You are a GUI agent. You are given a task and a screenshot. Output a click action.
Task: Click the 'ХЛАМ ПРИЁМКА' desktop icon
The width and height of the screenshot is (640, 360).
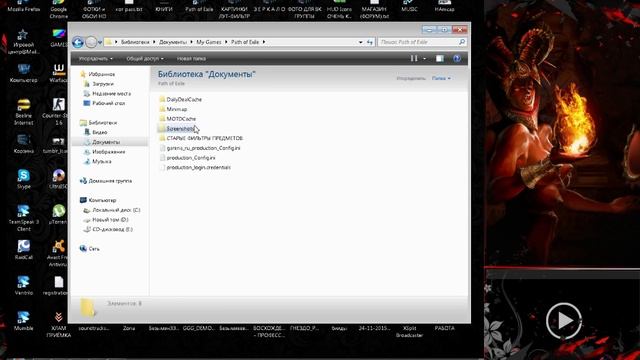coord(58,324)
